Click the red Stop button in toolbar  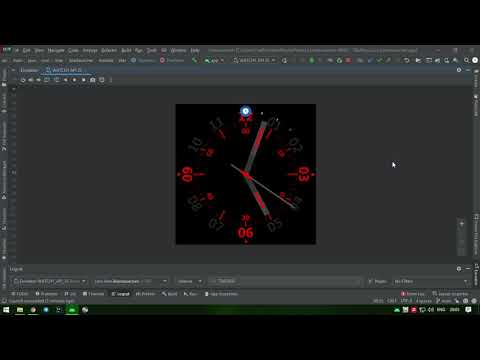[x=348, y=60]
